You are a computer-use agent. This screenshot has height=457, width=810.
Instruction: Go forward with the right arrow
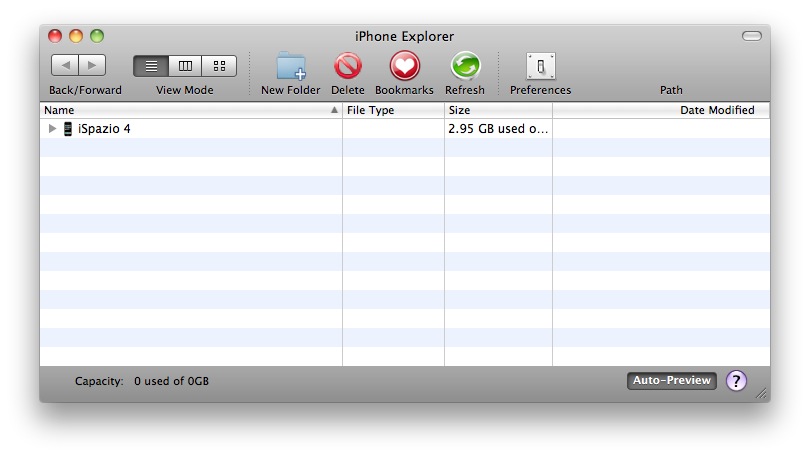coord(92,66)
